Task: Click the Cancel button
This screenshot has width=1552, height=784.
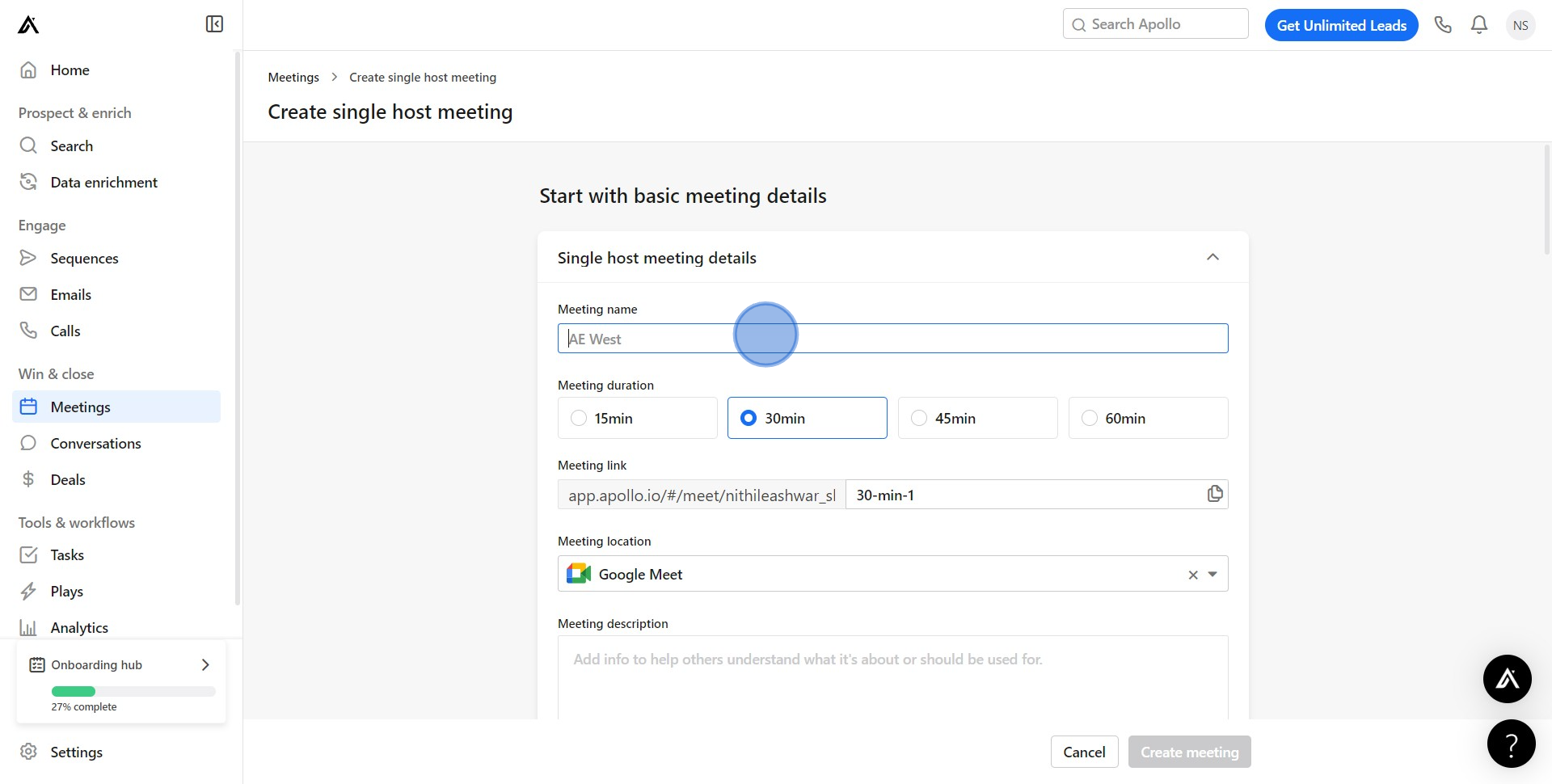Action: tap(1084, 752)
